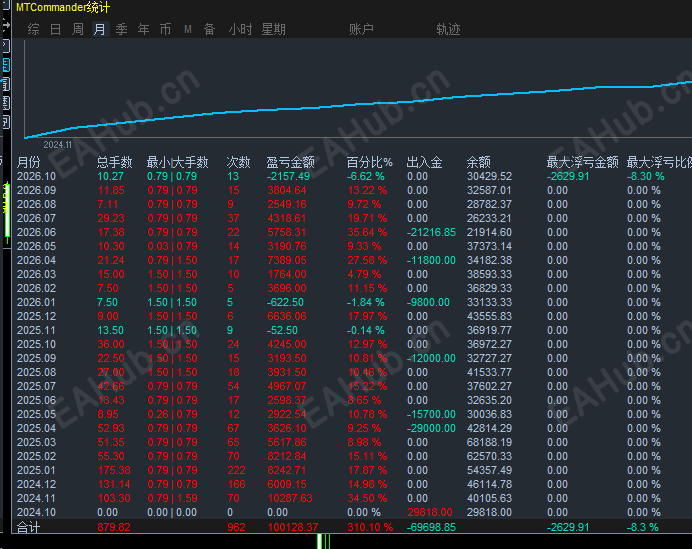Switch to the 币 symbol tab

(165, 29)
